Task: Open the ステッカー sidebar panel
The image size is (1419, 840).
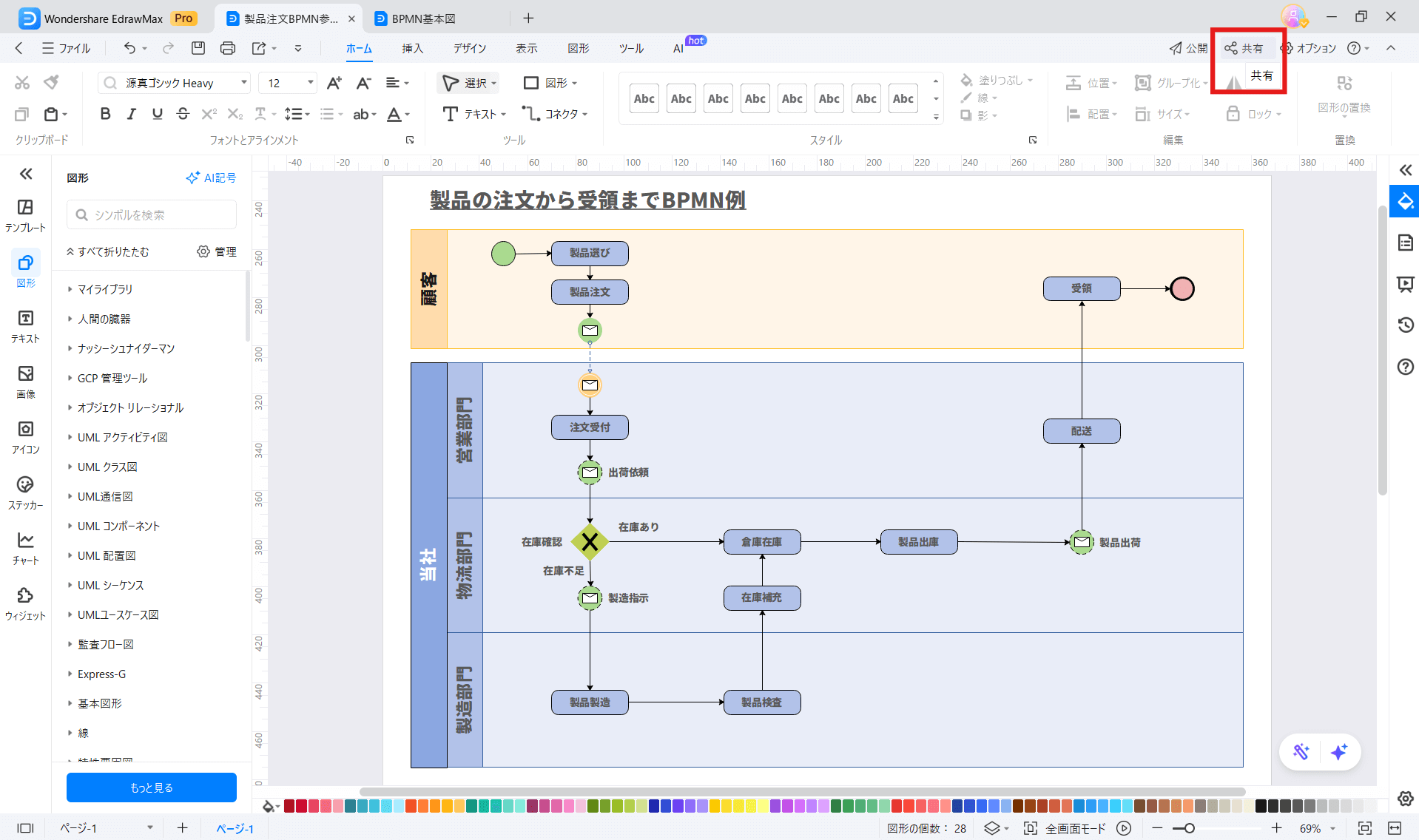Action: tap(25, 492)
